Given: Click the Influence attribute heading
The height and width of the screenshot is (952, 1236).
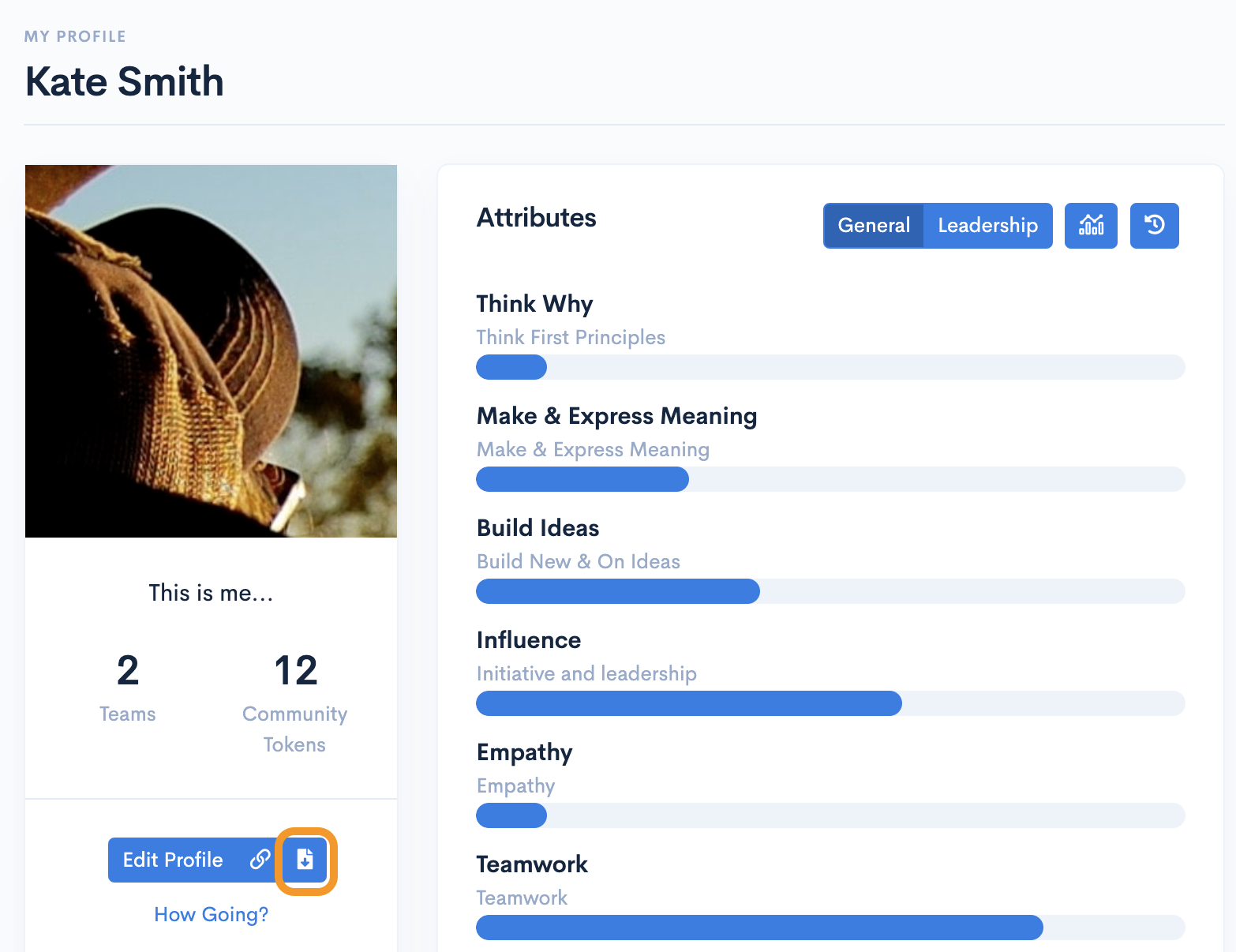Looking at the screenshot, I should 529,640.
